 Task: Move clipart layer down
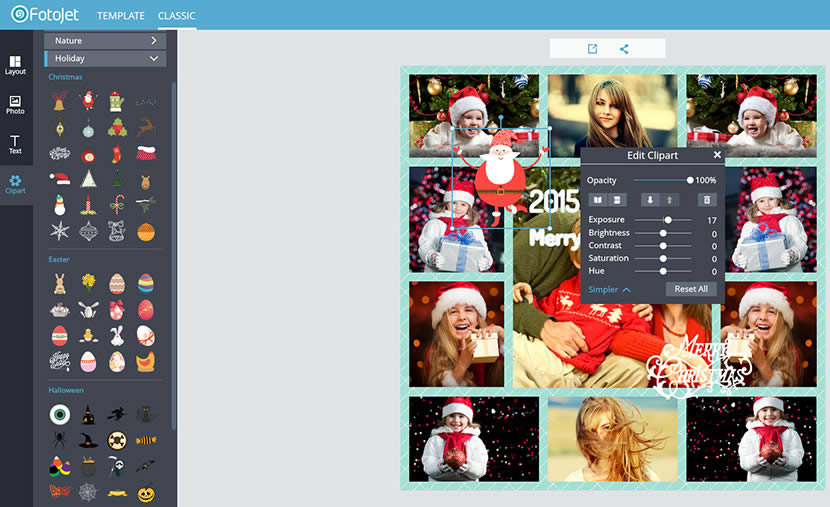point(650,200)
